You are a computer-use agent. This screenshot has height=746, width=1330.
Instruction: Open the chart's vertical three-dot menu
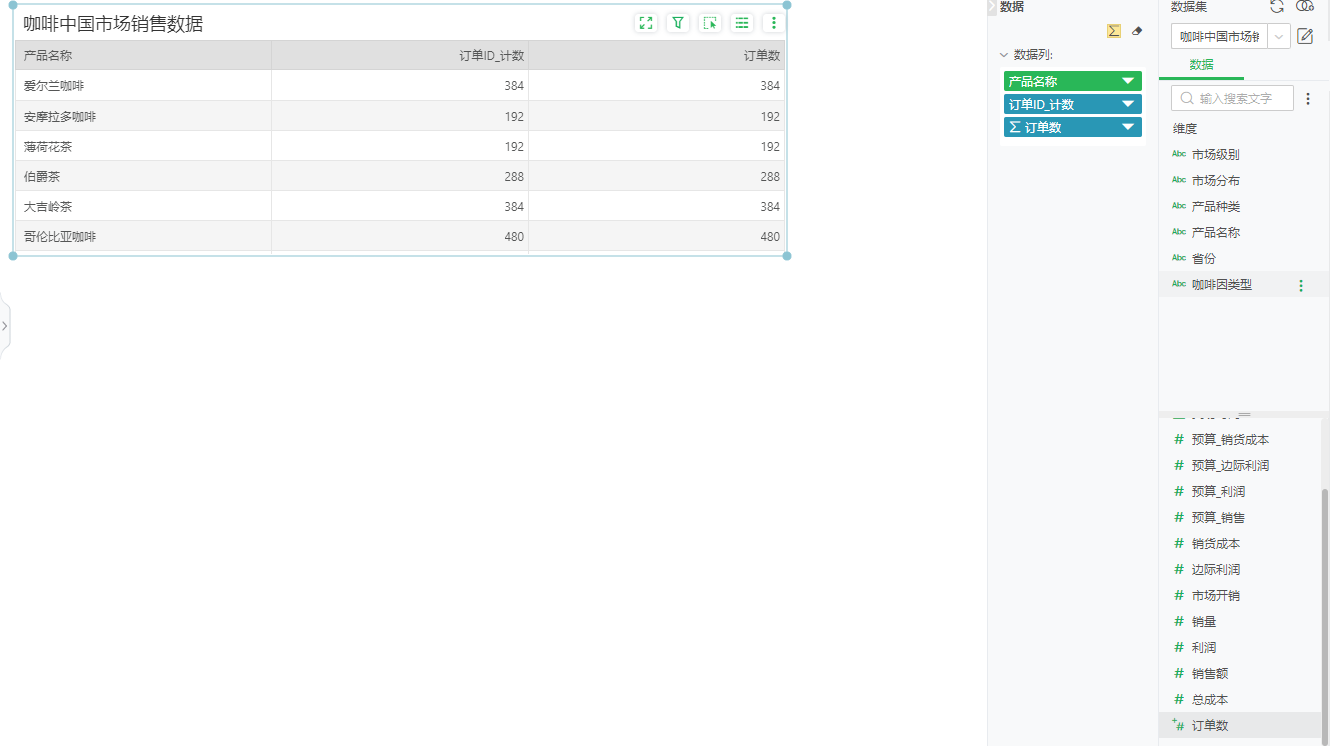coord(773,22)
